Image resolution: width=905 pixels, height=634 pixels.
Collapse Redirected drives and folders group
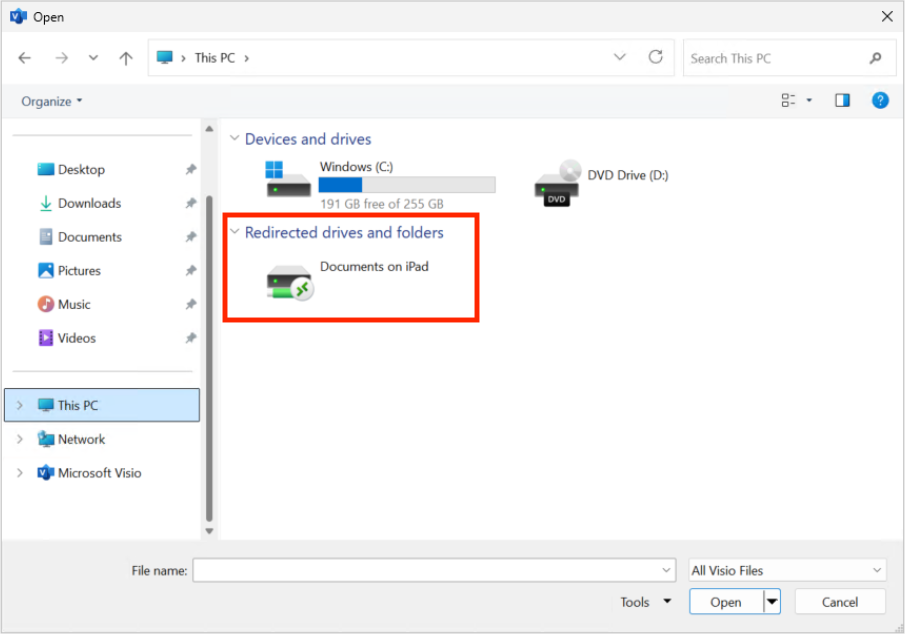235,232
